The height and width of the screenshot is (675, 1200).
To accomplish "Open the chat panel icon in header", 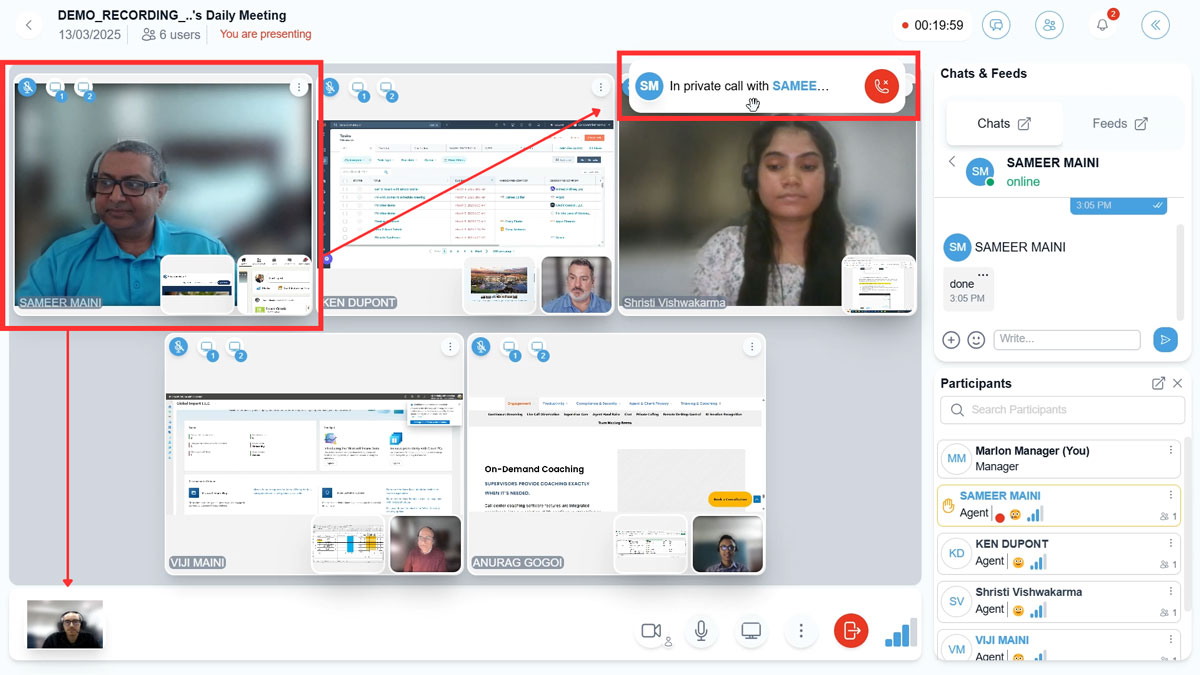I will 995,26.
